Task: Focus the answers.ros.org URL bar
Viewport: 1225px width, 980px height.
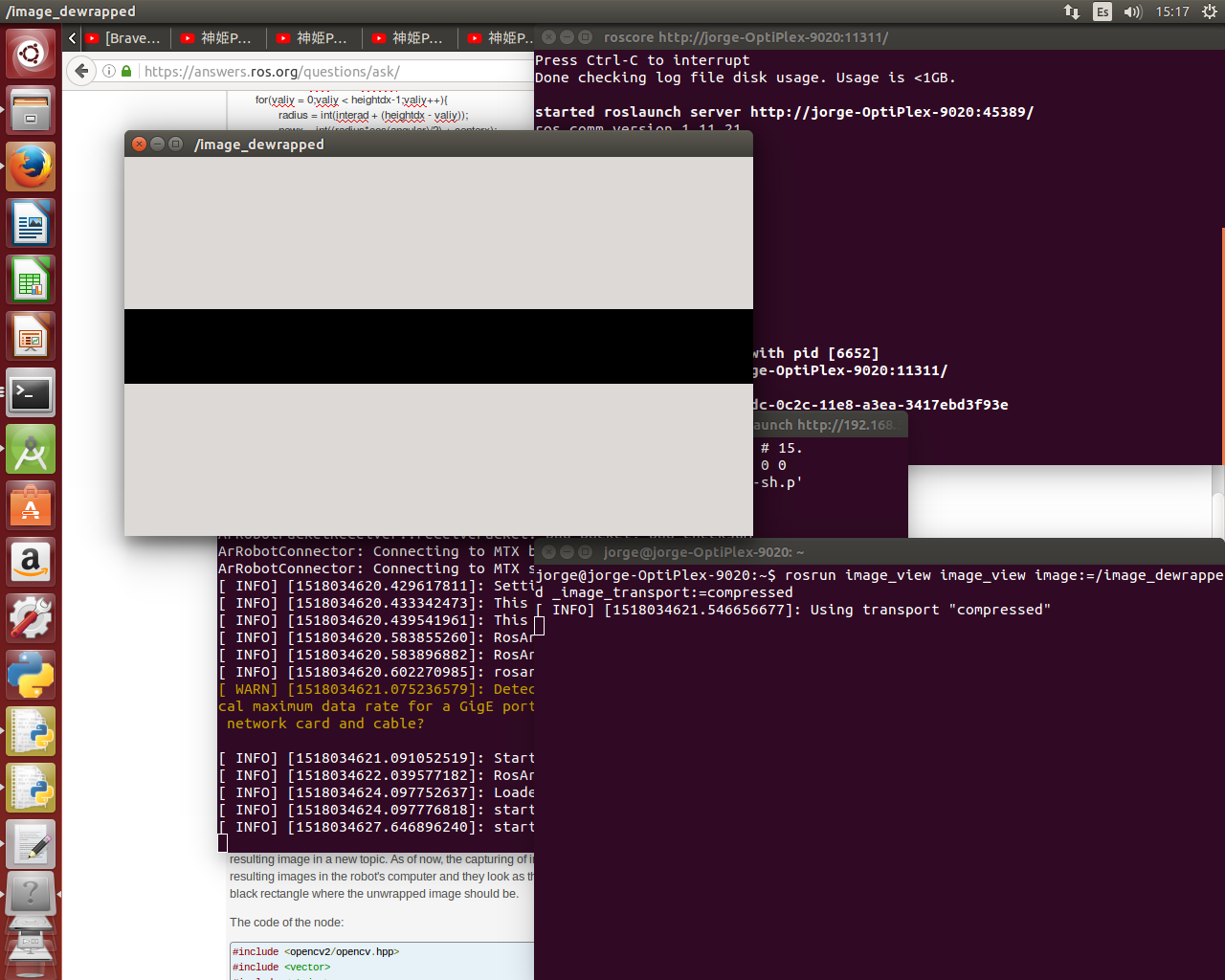Action: pos(337,72)
